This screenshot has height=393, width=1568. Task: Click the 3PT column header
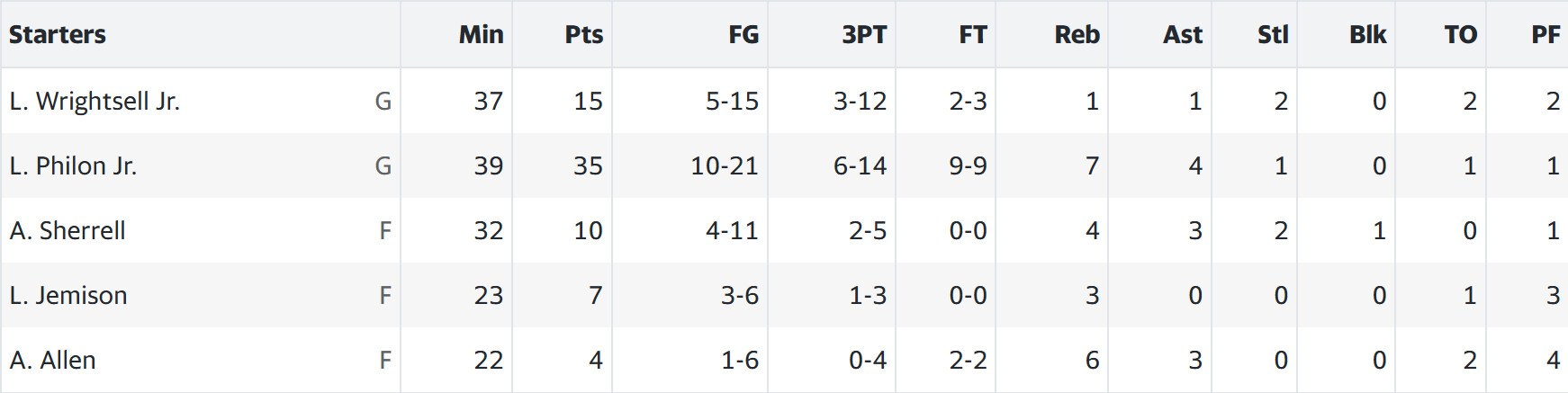point(864,34)
